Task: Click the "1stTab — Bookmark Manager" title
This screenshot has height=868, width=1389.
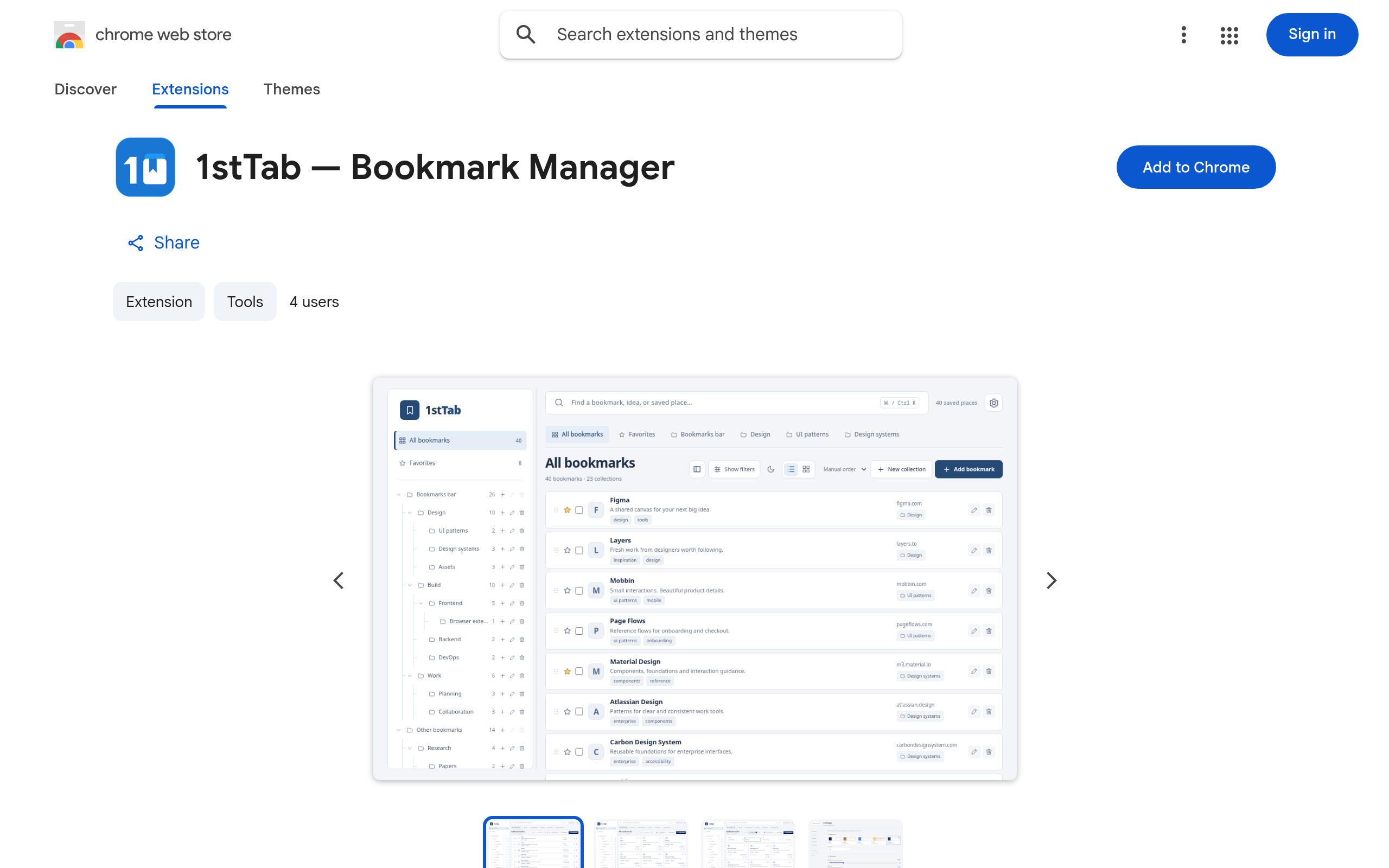Action: (x=435, y=167)
